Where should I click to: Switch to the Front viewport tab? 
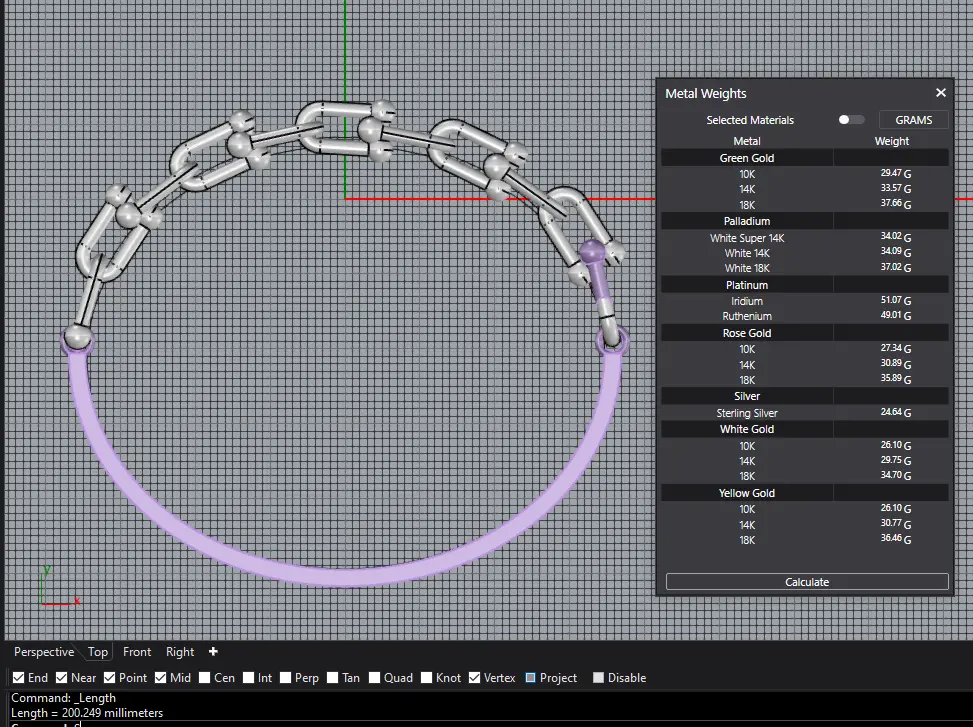[x=137, y=652]
